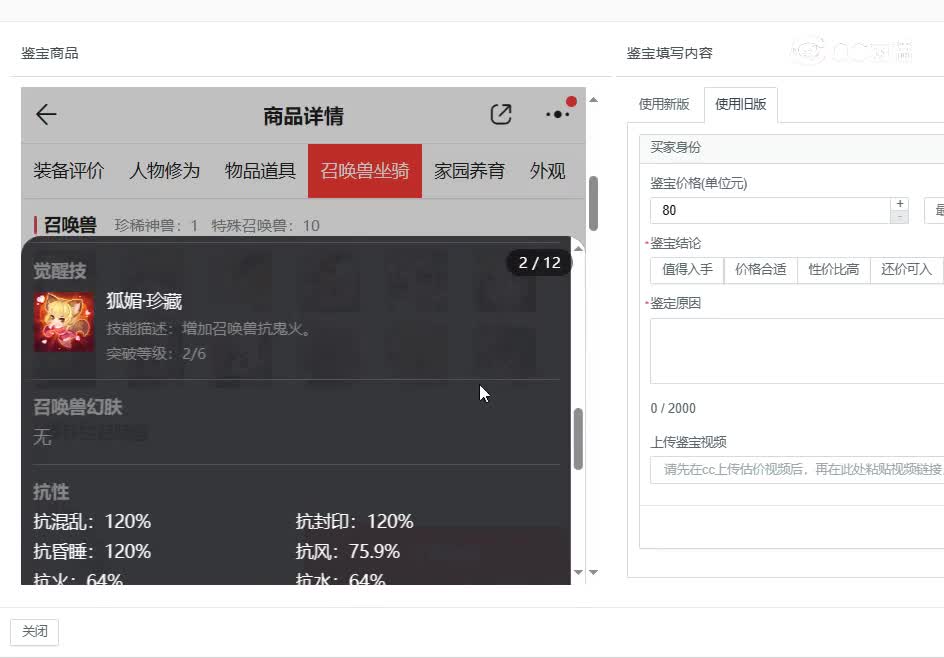Select the 外观 tab
Viewport: 944px width, 658px height.
click(x=547, y=171)
